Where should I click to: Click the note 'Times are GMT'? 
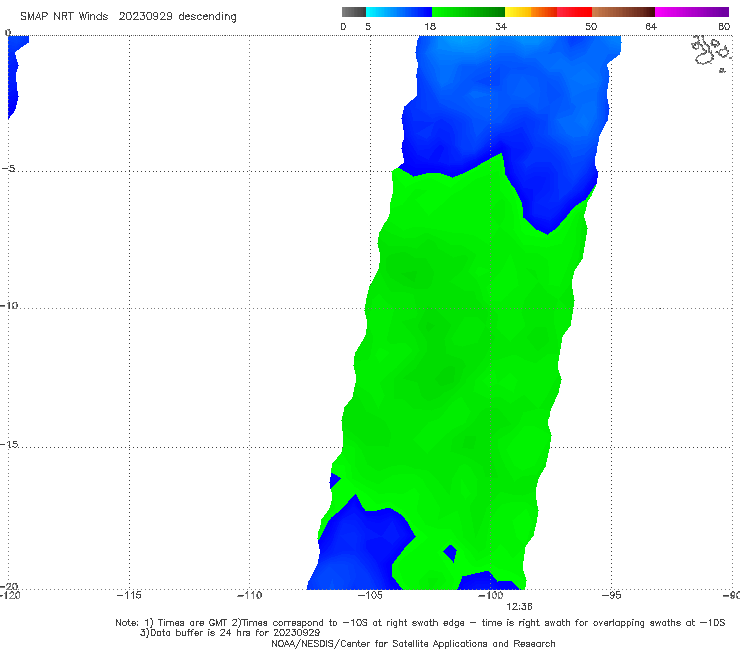pyautogui.click(x=193, y=623)
